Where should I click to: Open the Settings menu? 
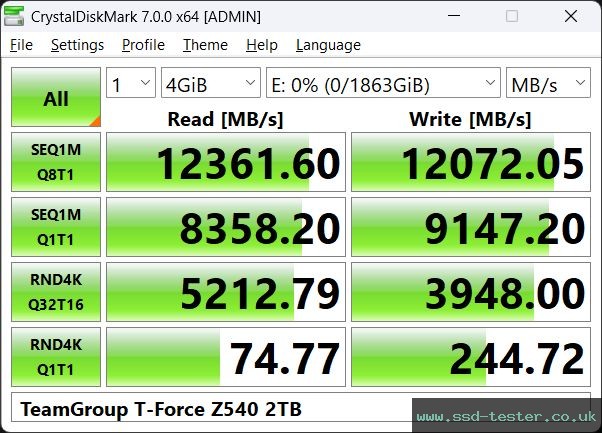(77, 45)
